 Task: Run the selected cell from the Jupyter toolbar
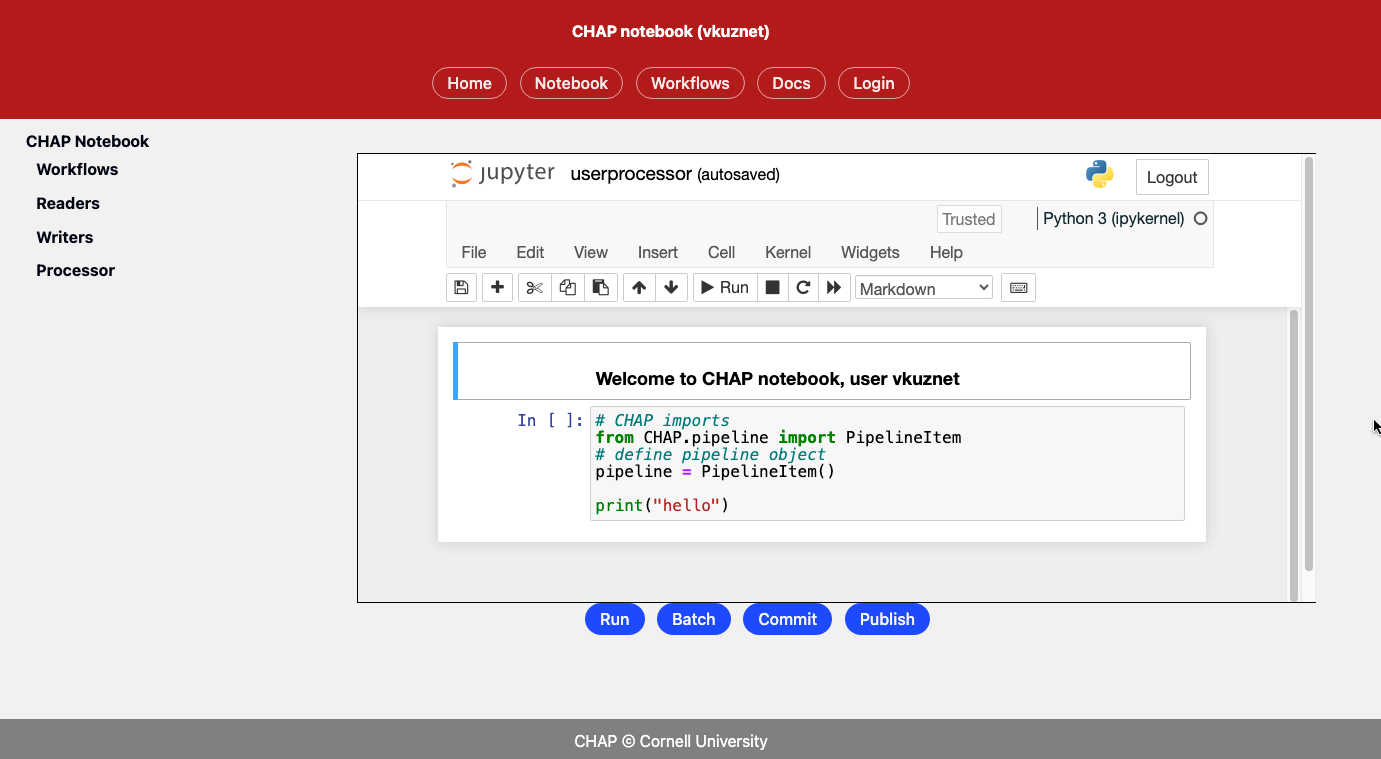(725, 288)
